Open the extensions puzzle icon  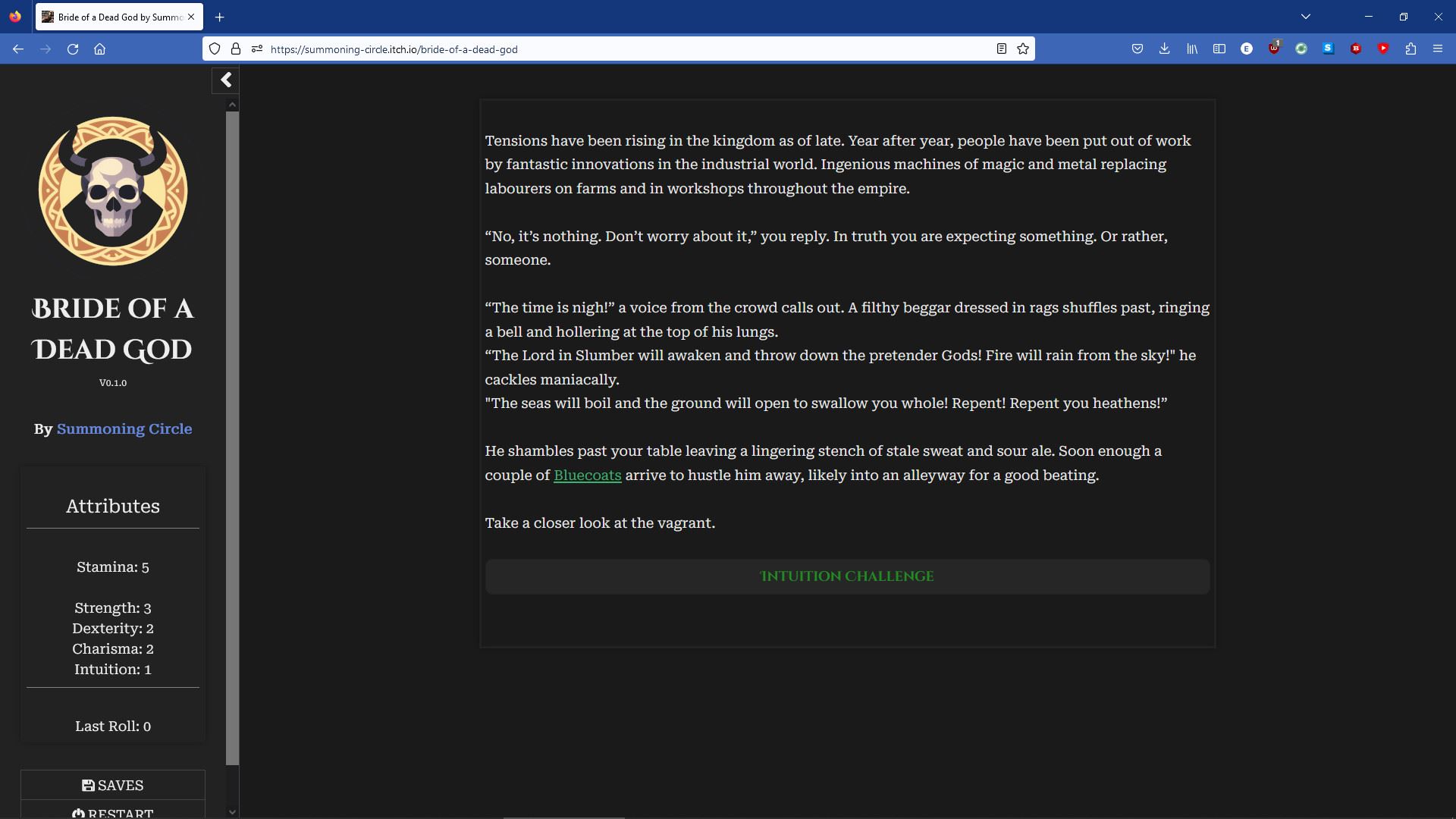point(1410,49)
